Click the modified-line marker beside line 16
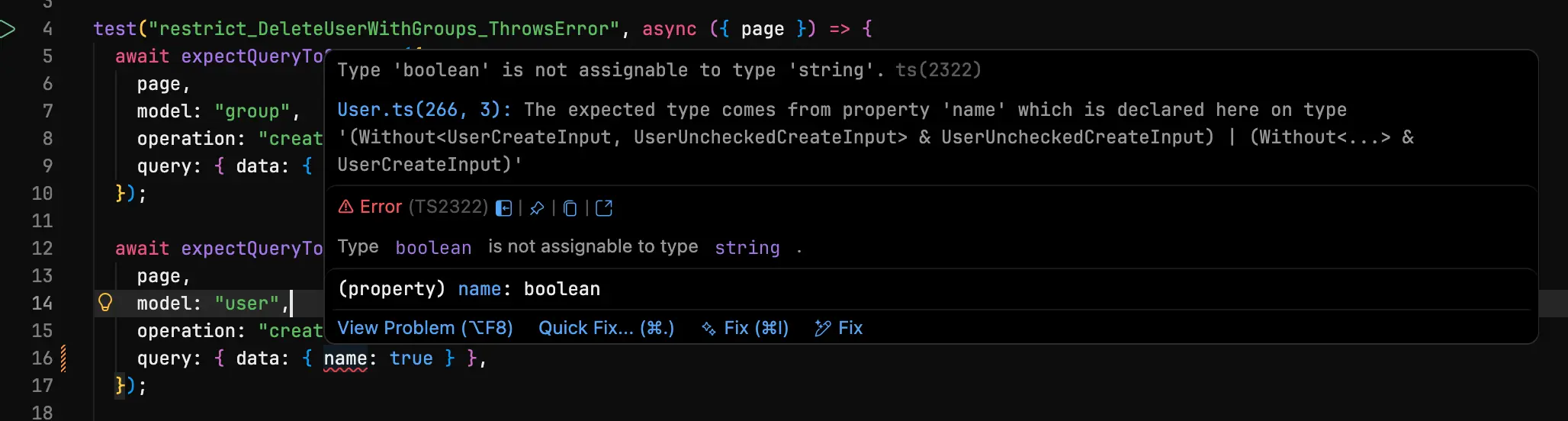This screenshot has height=421, width=1568. coord(63,358)
